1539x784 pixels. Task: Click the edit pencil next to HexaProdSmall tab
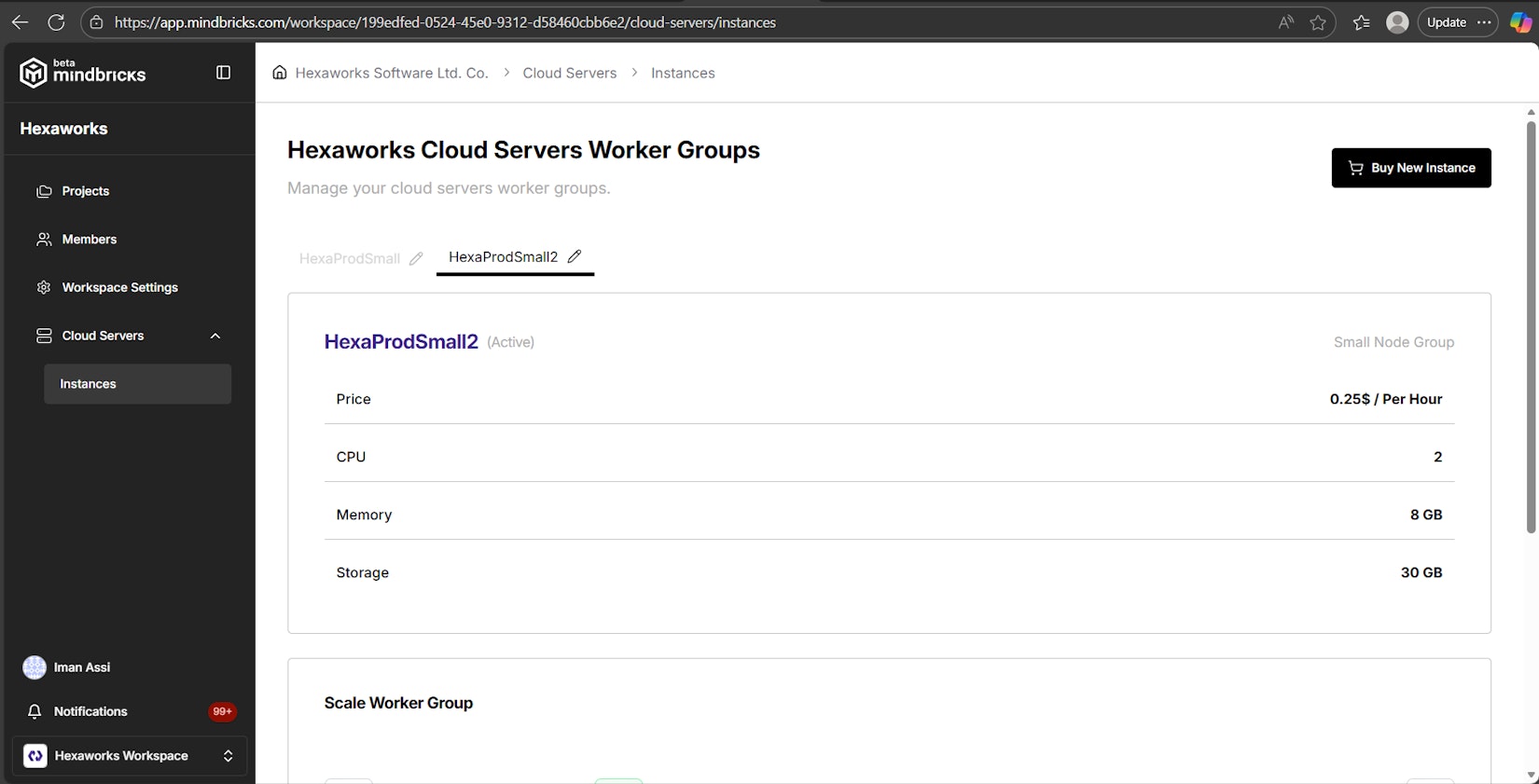click(x=416, y=258)
